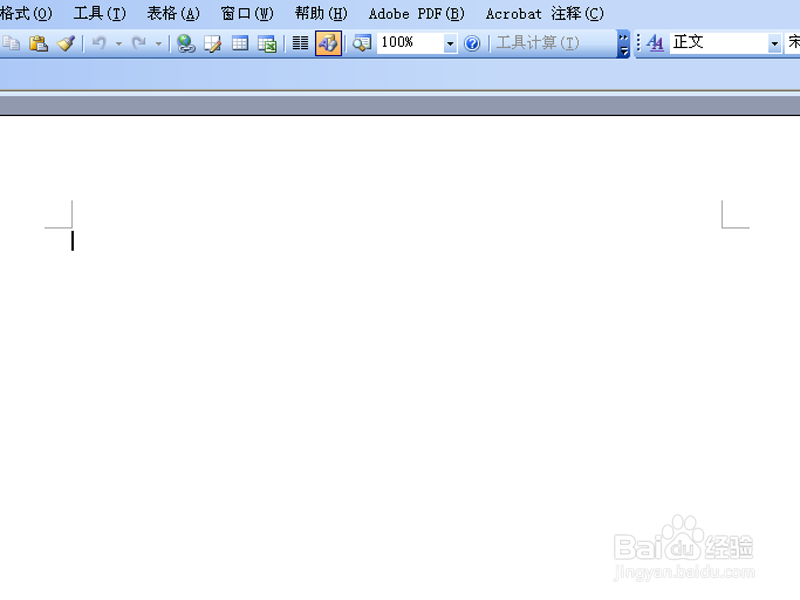Image resolution: width=800 pixels, height=600 pixels.
Task: Click the Redo arrow icon
Action: point(139,43)
